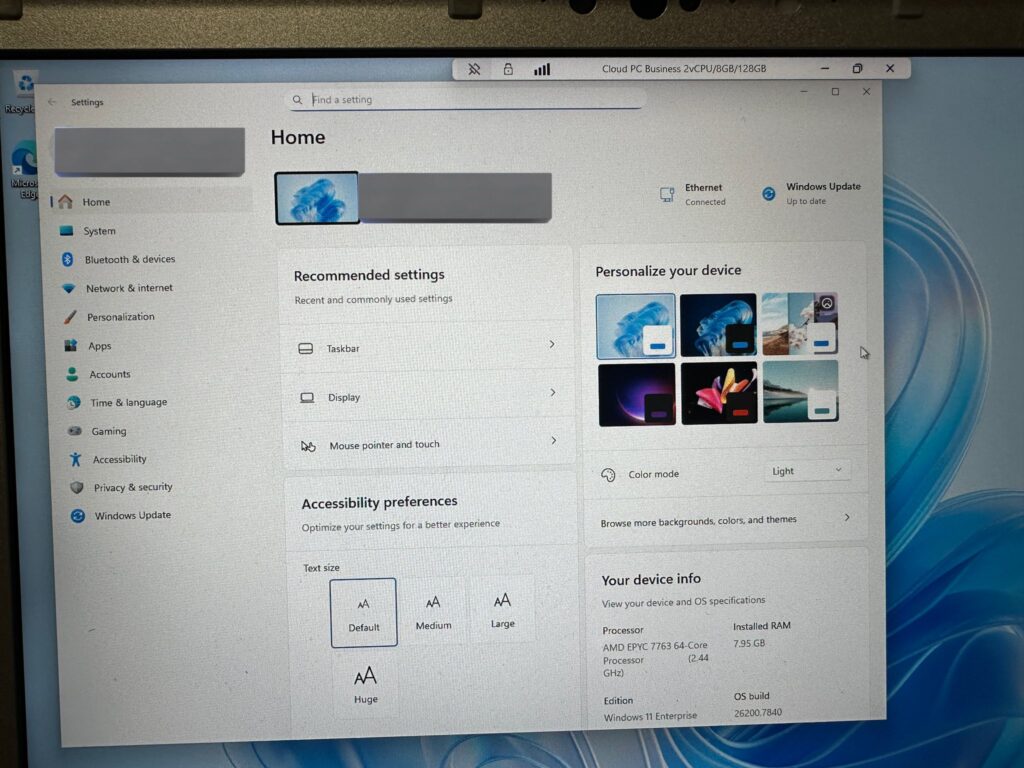1024x768 pixels.
Task: Click the Personalization paintbrush icon
Action: [69, 317]
